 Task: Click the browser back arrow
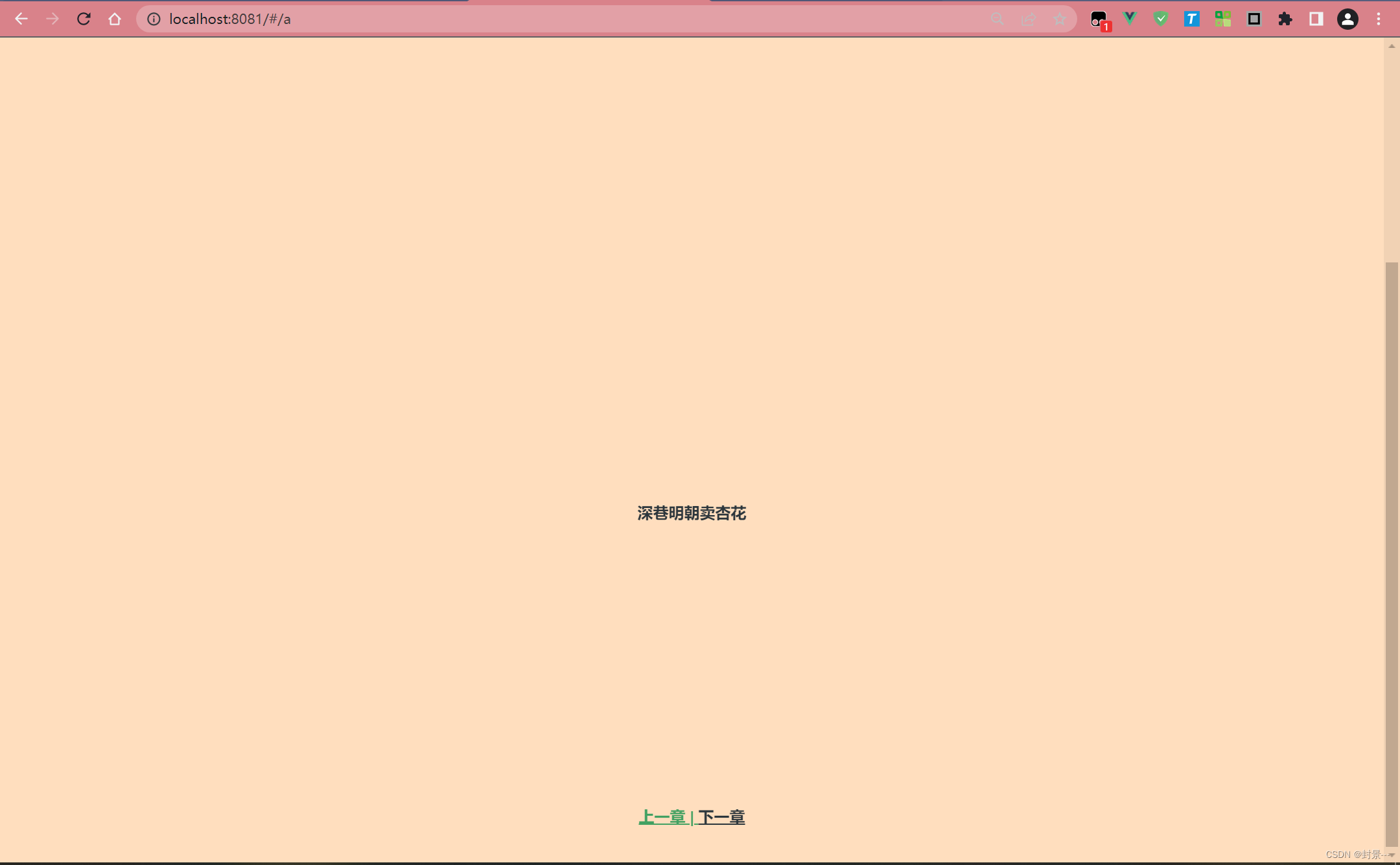tap(21, 19)
